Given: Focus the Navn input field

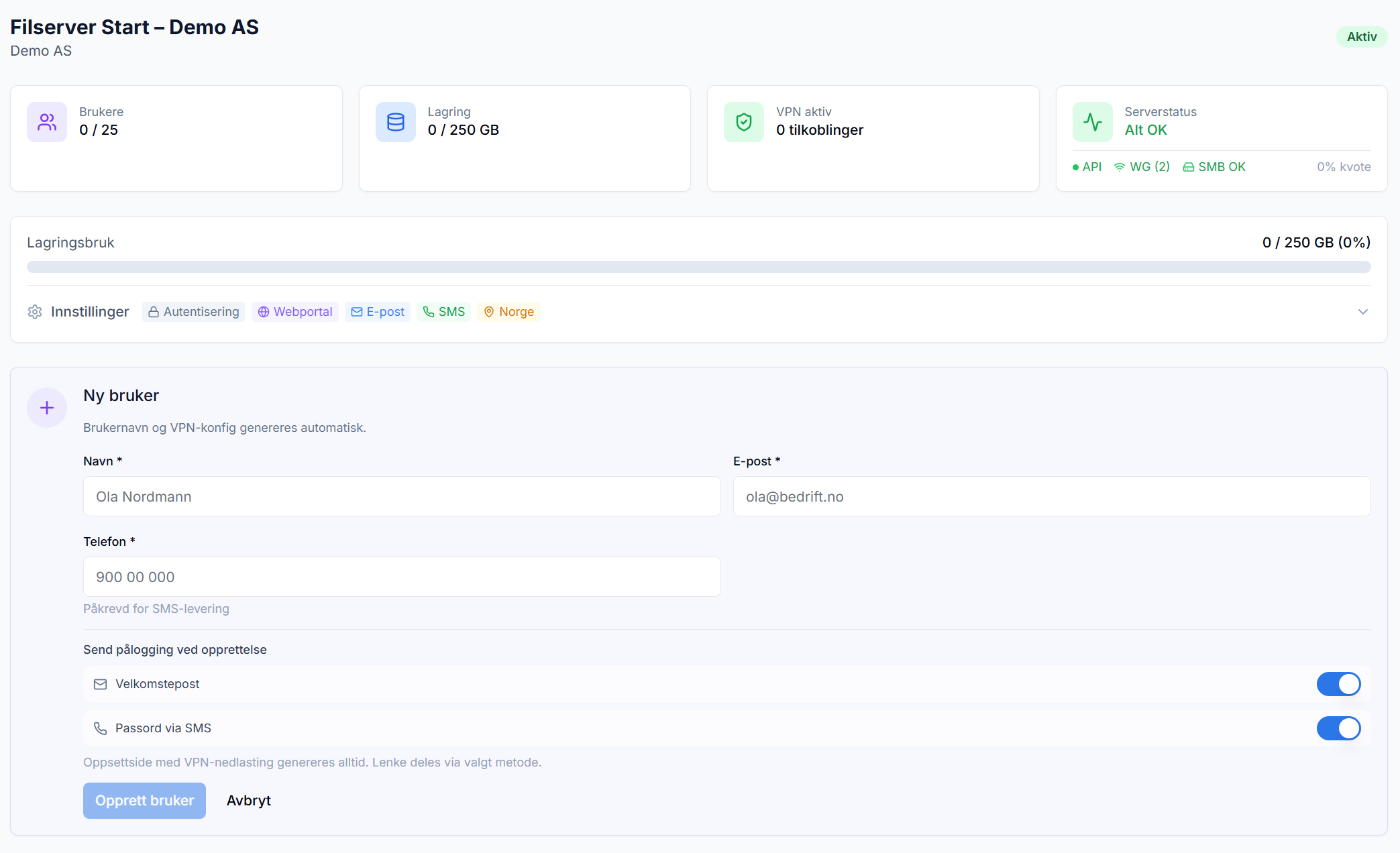Looking at the screenshot, I should point(402,496).
